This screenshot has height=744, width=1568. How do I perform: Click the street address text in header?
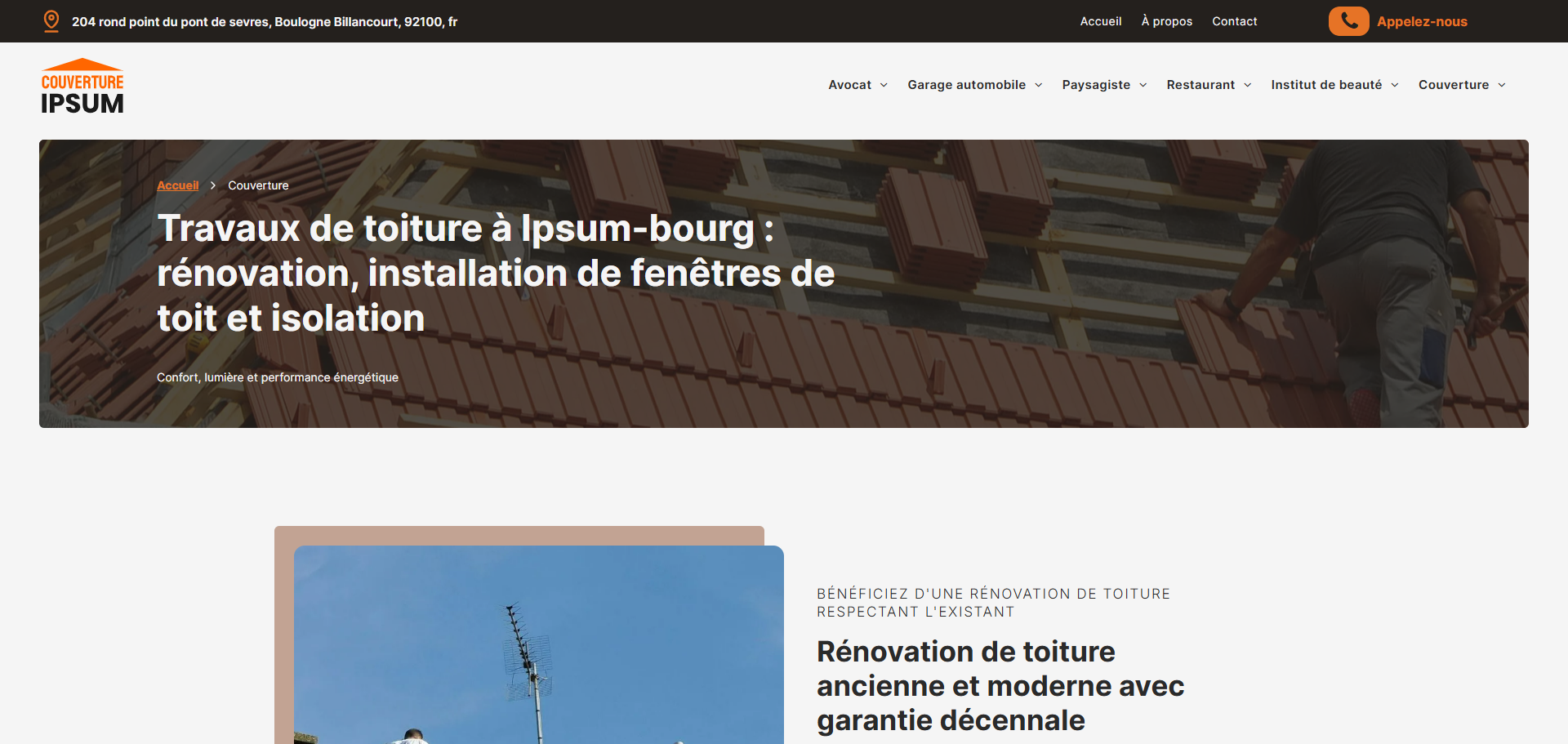pyautogui.click(x=265, y=21)
